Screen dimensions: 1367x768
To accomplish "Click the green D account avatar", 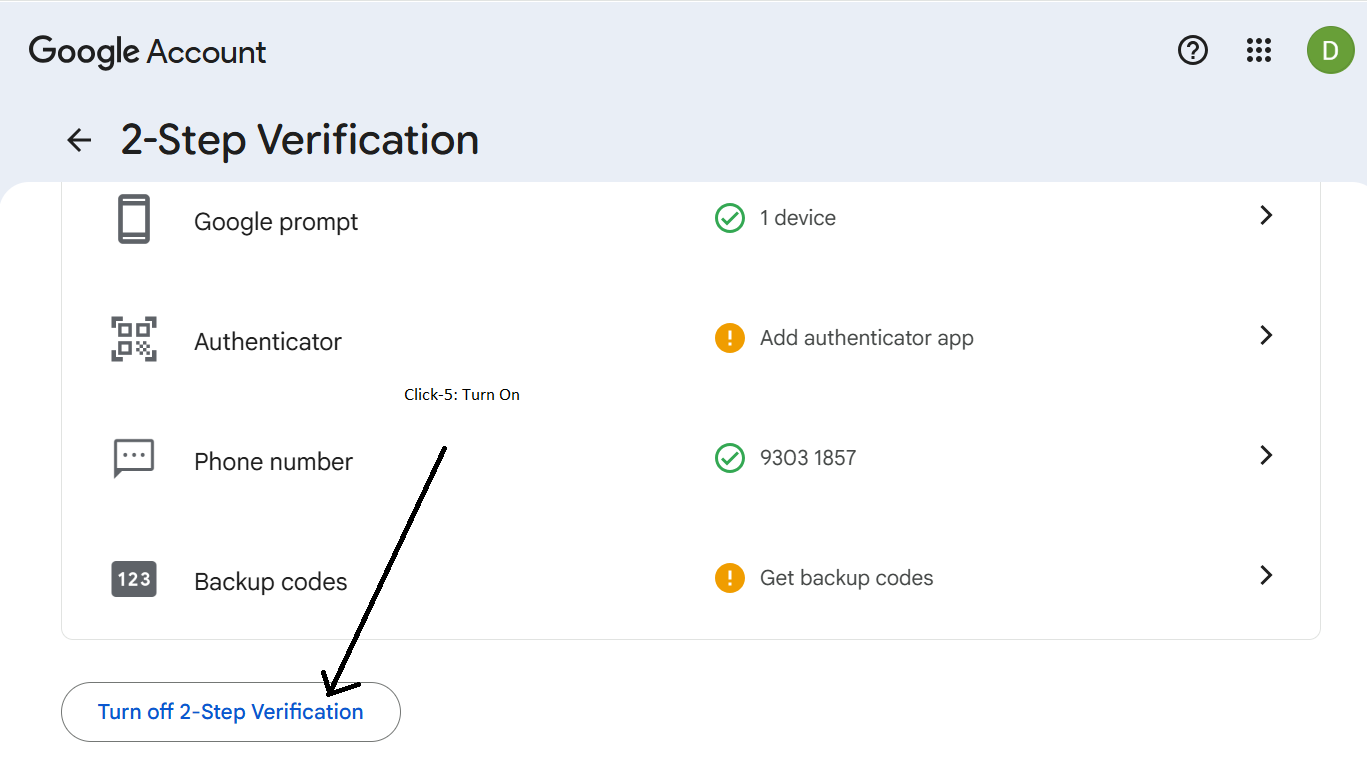I will pyautogui.click(x=1331, y=50).
